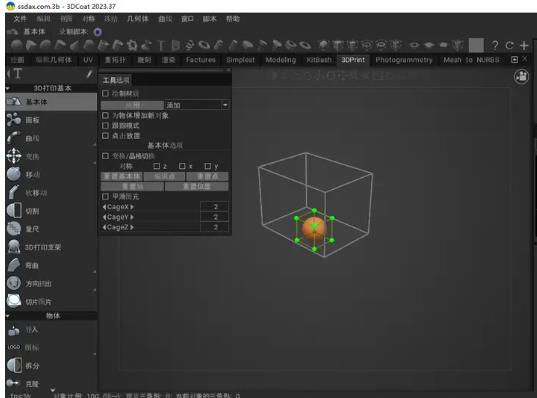The height and width of the screenshot is (398, 537).
Task: Click the rightmost button next to 重置基本体
Action: click(208, 176)
